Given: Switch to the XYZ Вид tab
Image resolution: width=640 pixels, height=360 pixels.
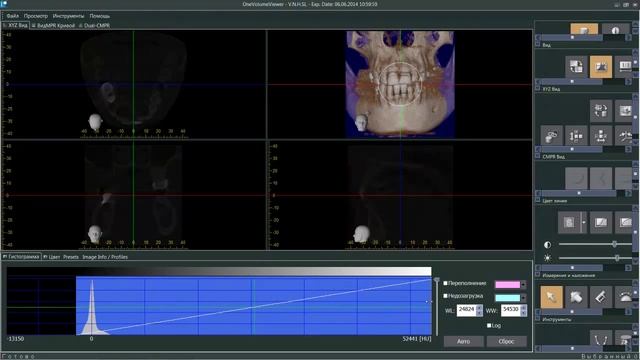Looking at the screenshot, I should [x=15, y=25].
